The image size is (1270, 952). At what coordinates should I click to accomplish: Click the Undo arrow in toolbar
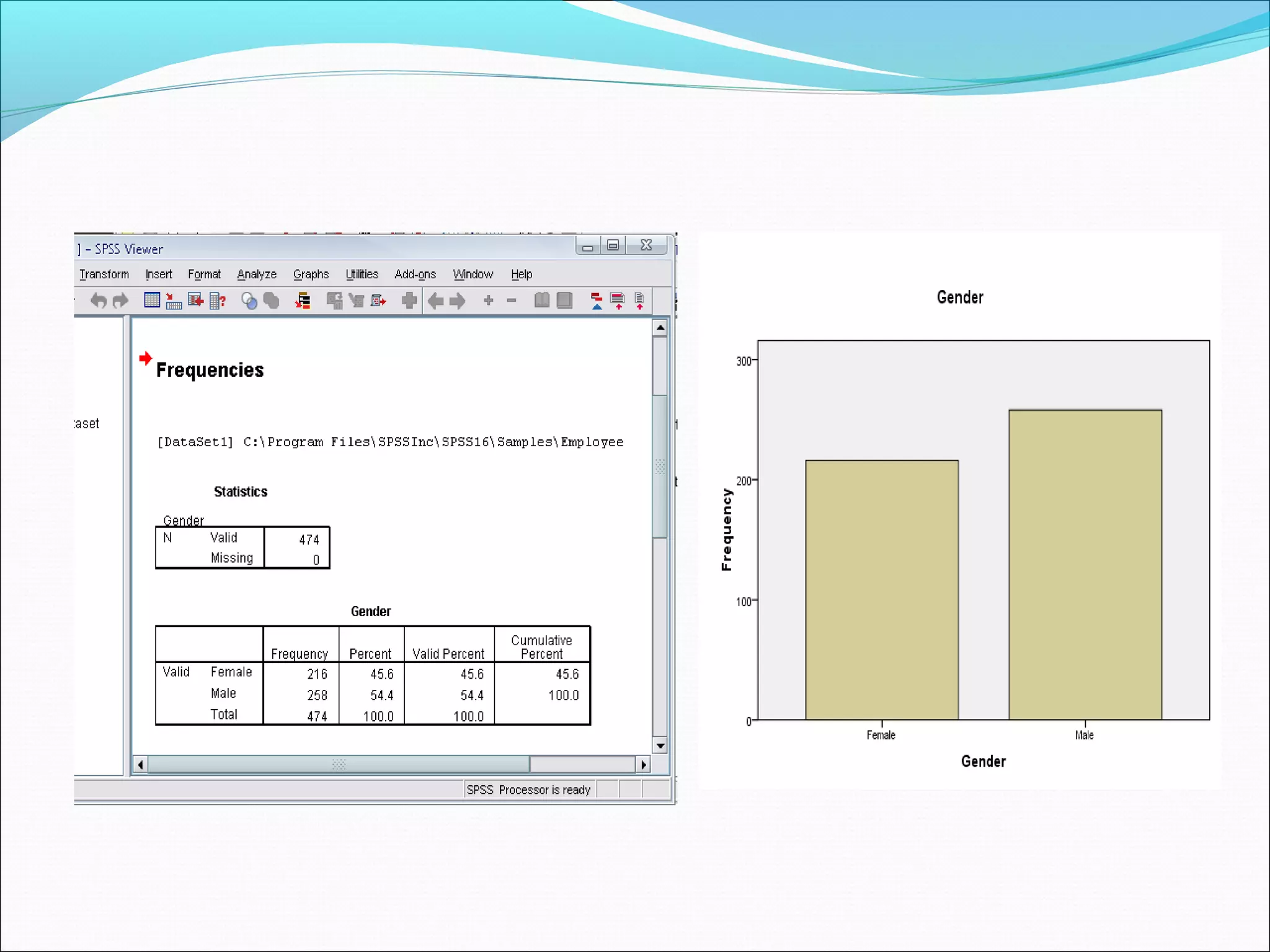click(98, 301)
